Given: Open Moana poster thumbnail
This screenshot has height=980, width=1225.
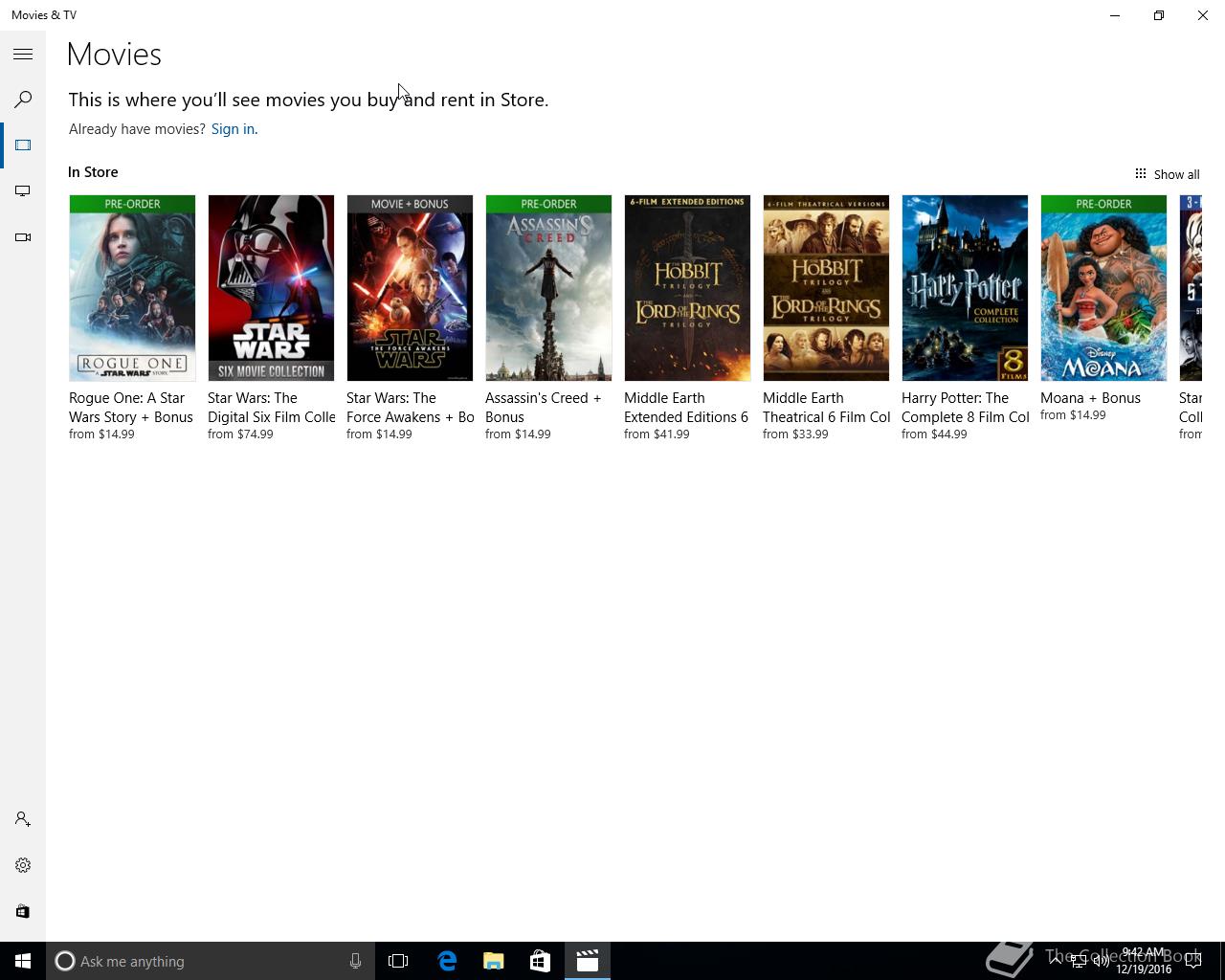Looking at the screenshot, I should tap(1103, 288).
